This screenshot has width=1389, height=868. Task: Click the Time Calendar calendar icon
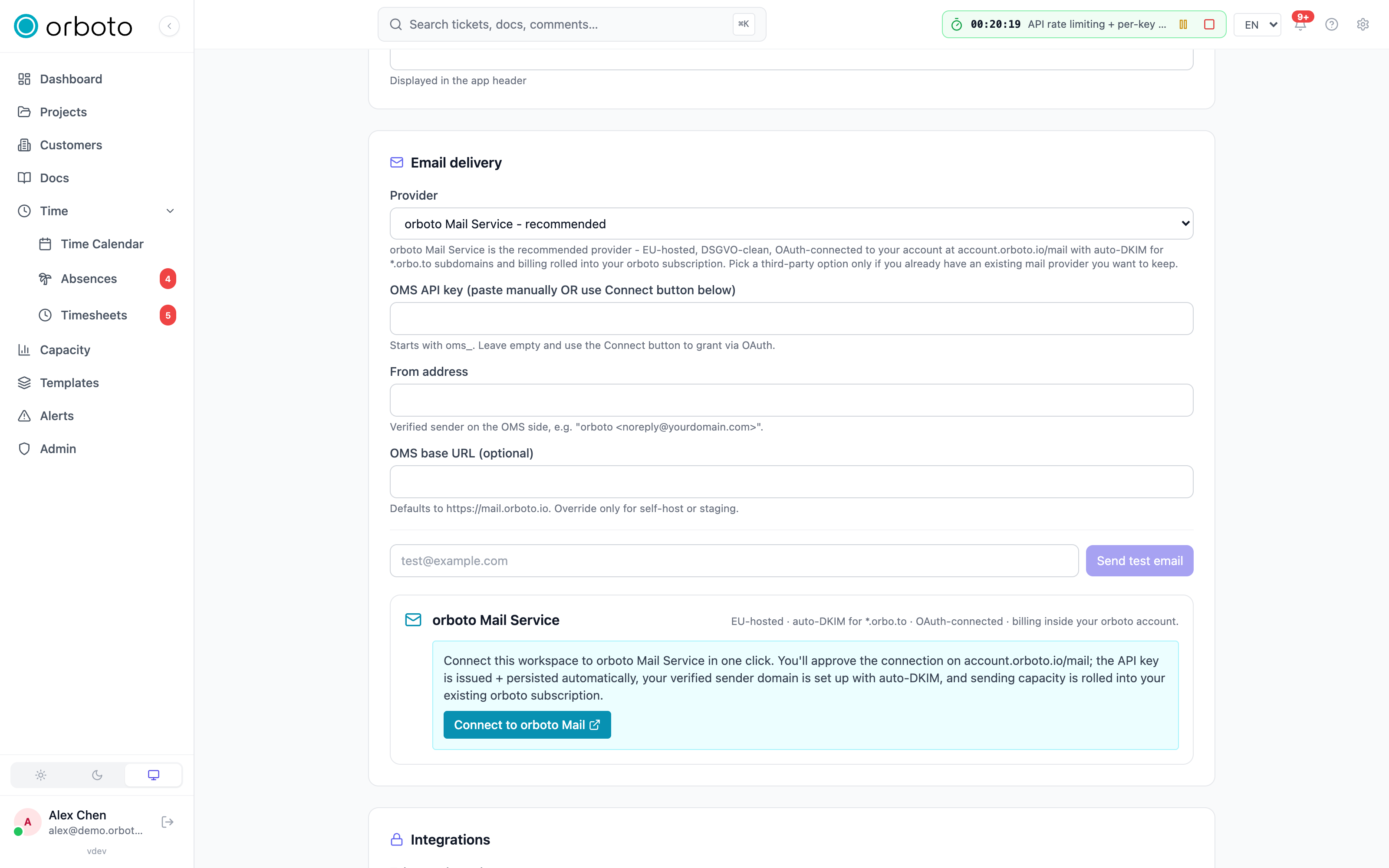45,244
